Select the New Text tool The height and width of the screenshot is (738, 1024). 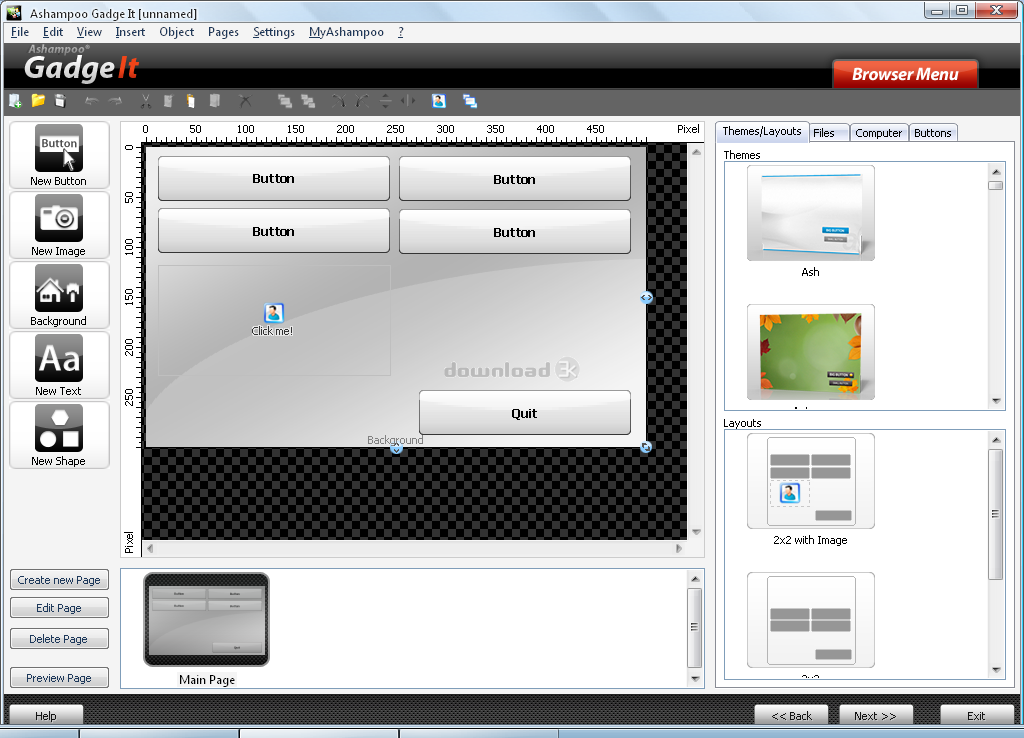(59, 364)
